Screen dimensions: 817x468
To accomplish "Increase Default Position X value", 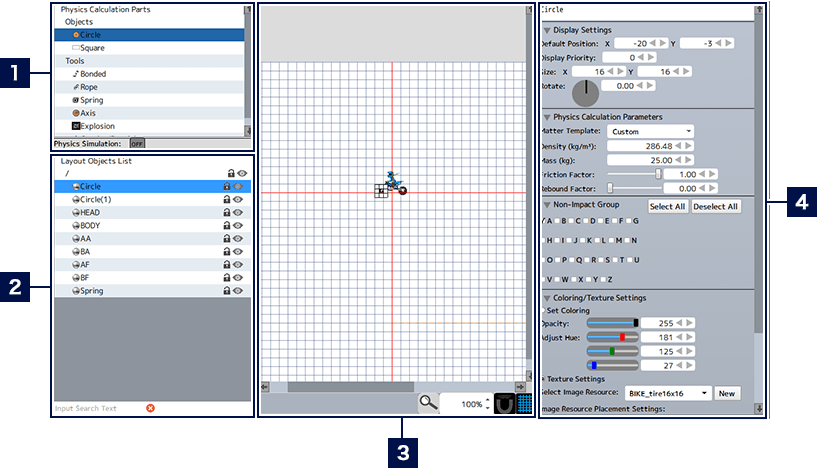I will tap(663, 43).
